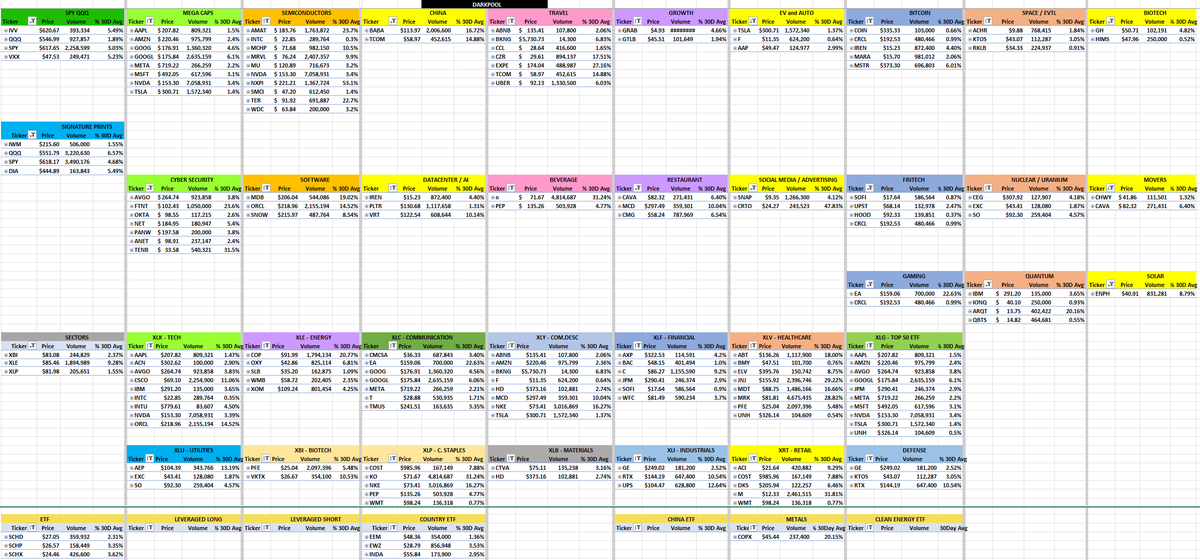This screenshot has height=560, width=1200.
Task: Expand the IVV row in SPY QQQ
Action: [4, 31]
